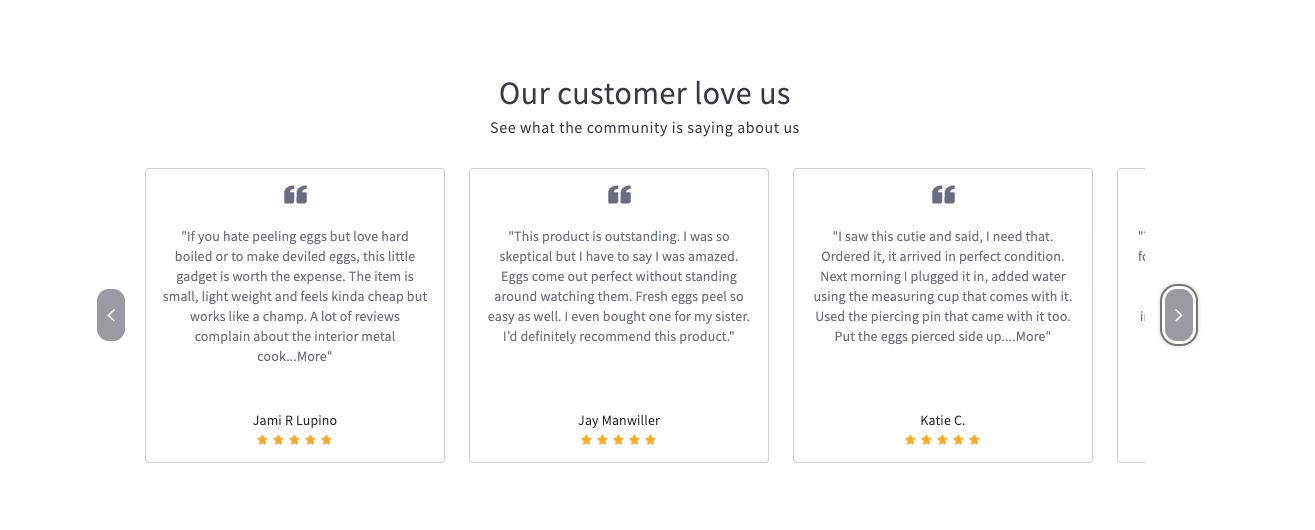Click the first star on Jami's rating
This screenshot has height=530, width=1315.
[263, 440]
